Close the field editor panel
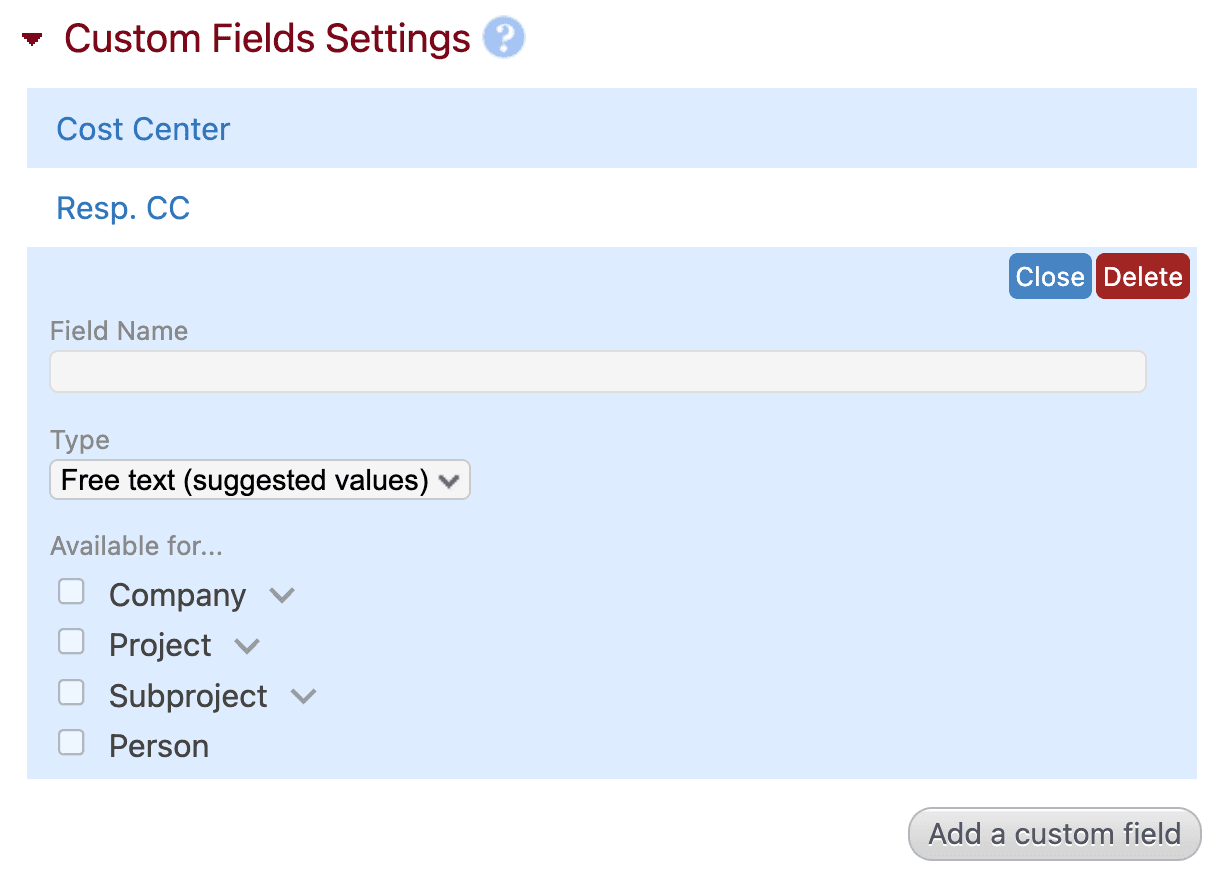This screenshot has width=1220, height=880. pos(1049,276)
